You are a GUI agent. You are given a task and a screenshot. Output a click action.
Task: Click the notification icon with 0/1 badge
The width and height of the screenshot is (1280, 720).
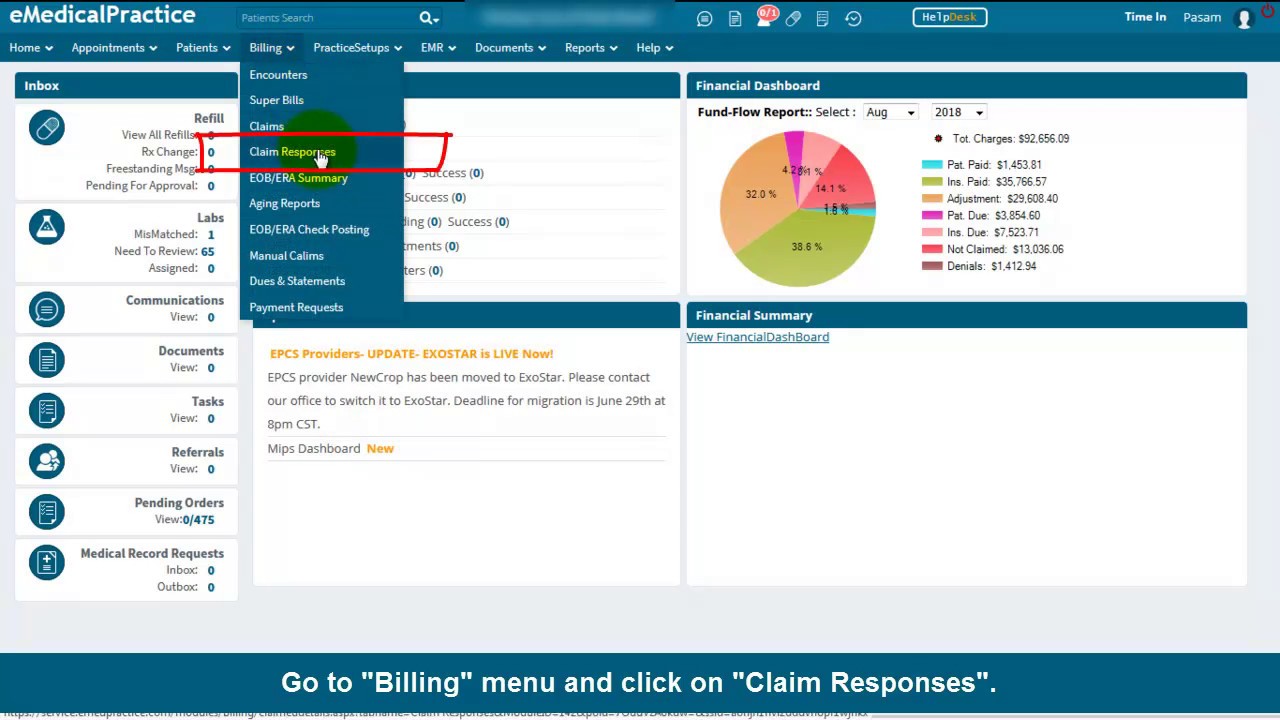765,17
